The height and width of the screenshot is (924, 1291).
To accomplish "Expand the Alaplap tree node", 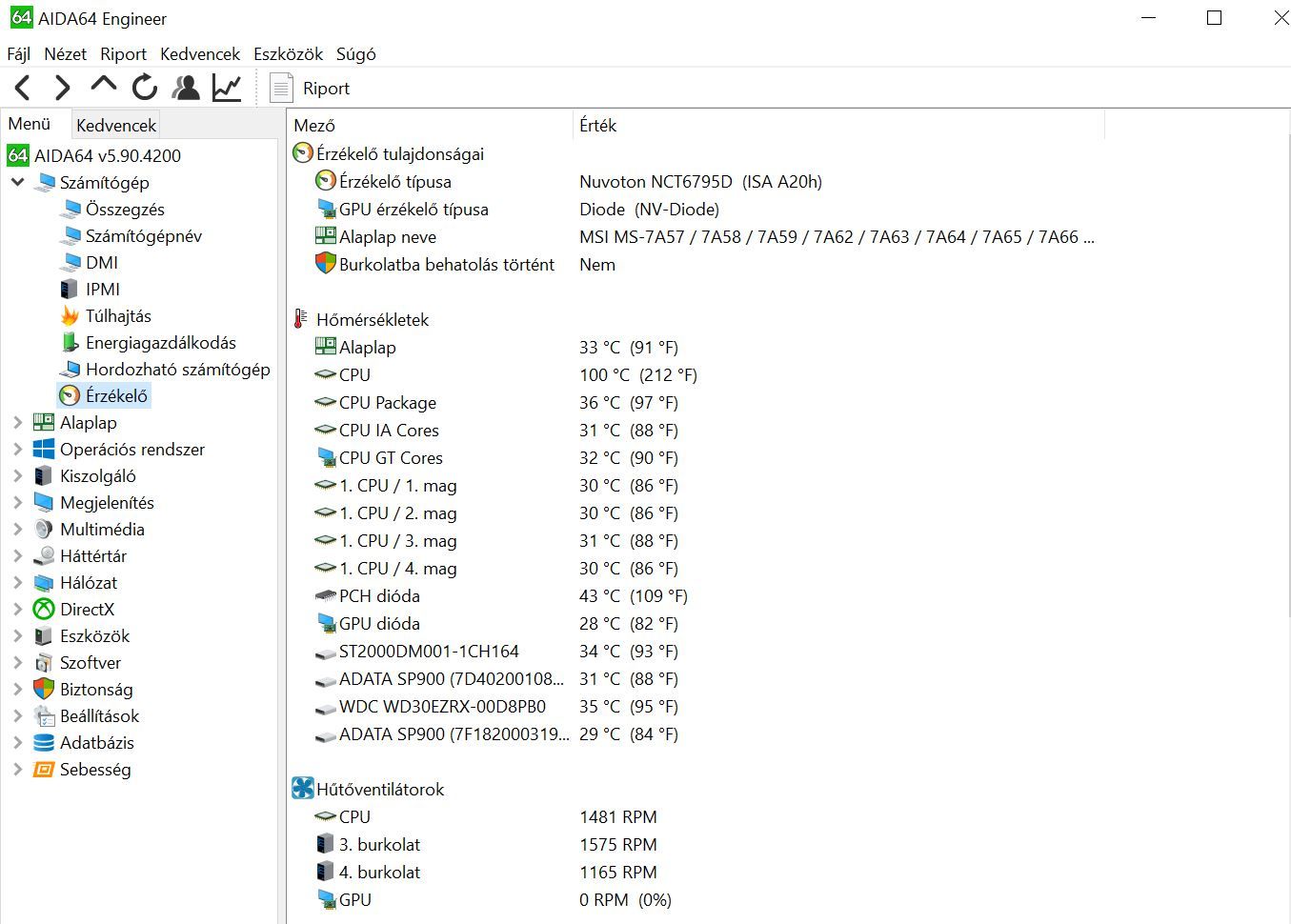I will click(17, 422).
